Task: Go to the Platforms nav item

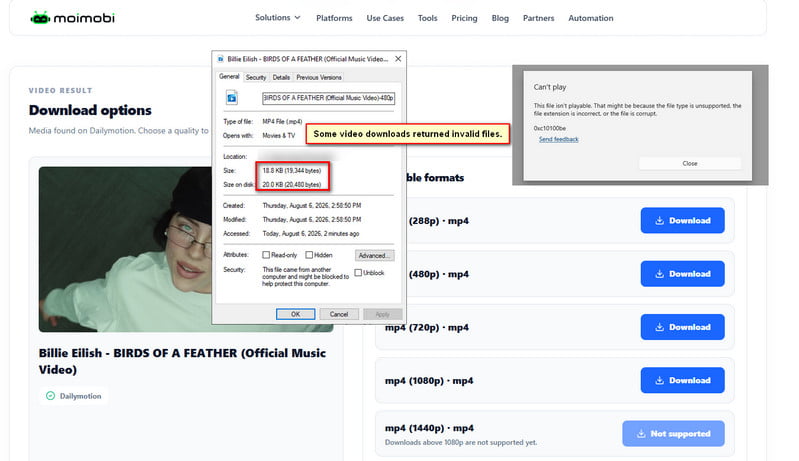Action: point(334,18)
